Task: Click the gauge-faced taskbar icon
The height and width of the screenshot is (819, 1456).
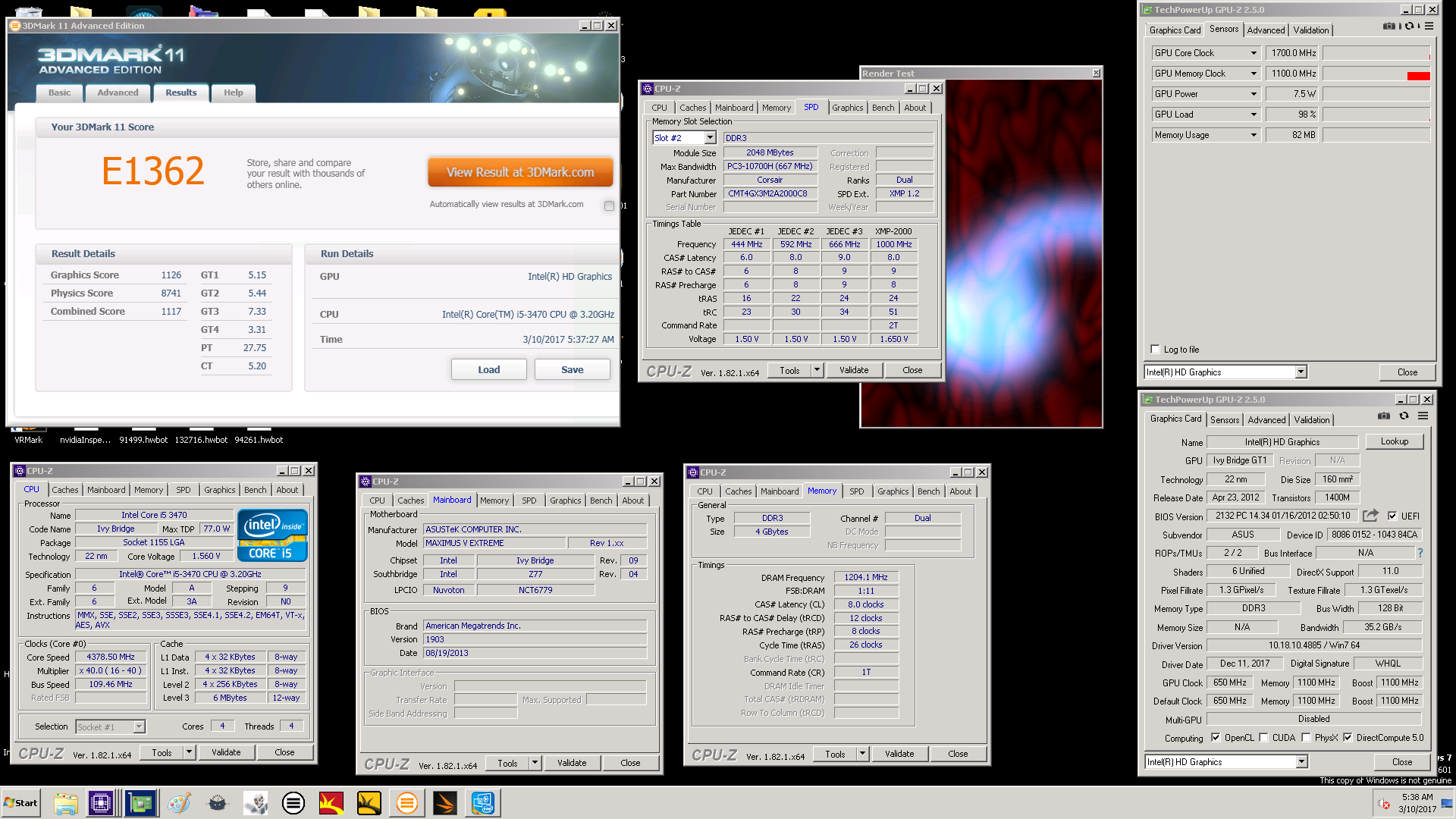Action: [218, 803]
